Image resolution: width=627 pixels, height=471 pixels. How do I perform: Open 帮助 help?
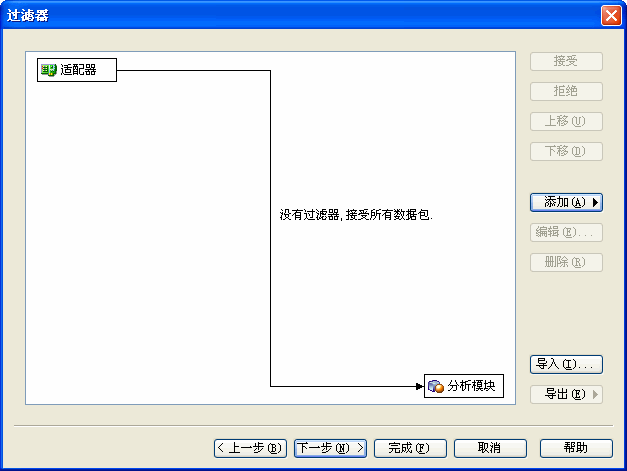(x=576, y=448)
